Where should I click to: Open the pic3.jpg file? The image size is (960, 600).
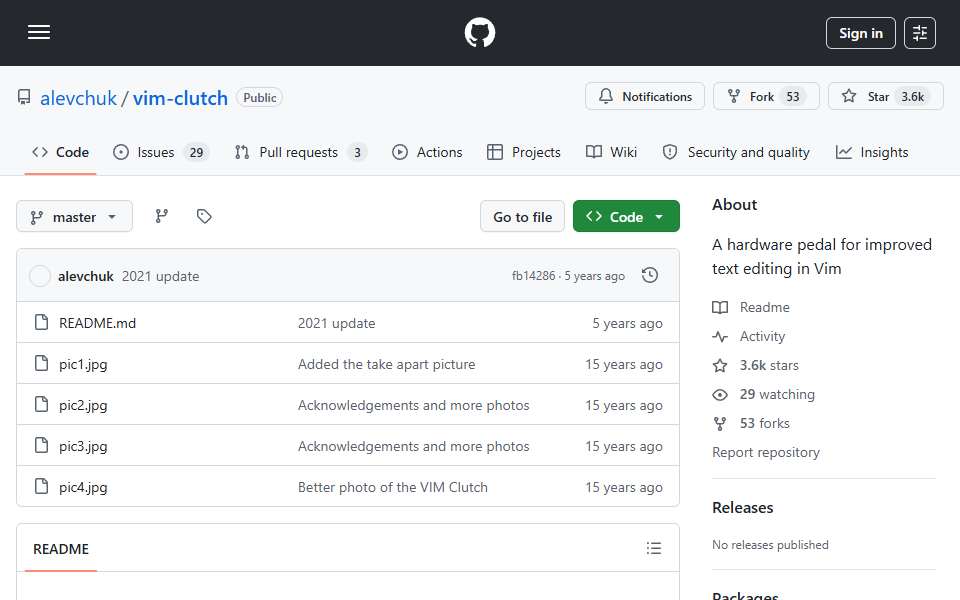click(83, 446)
